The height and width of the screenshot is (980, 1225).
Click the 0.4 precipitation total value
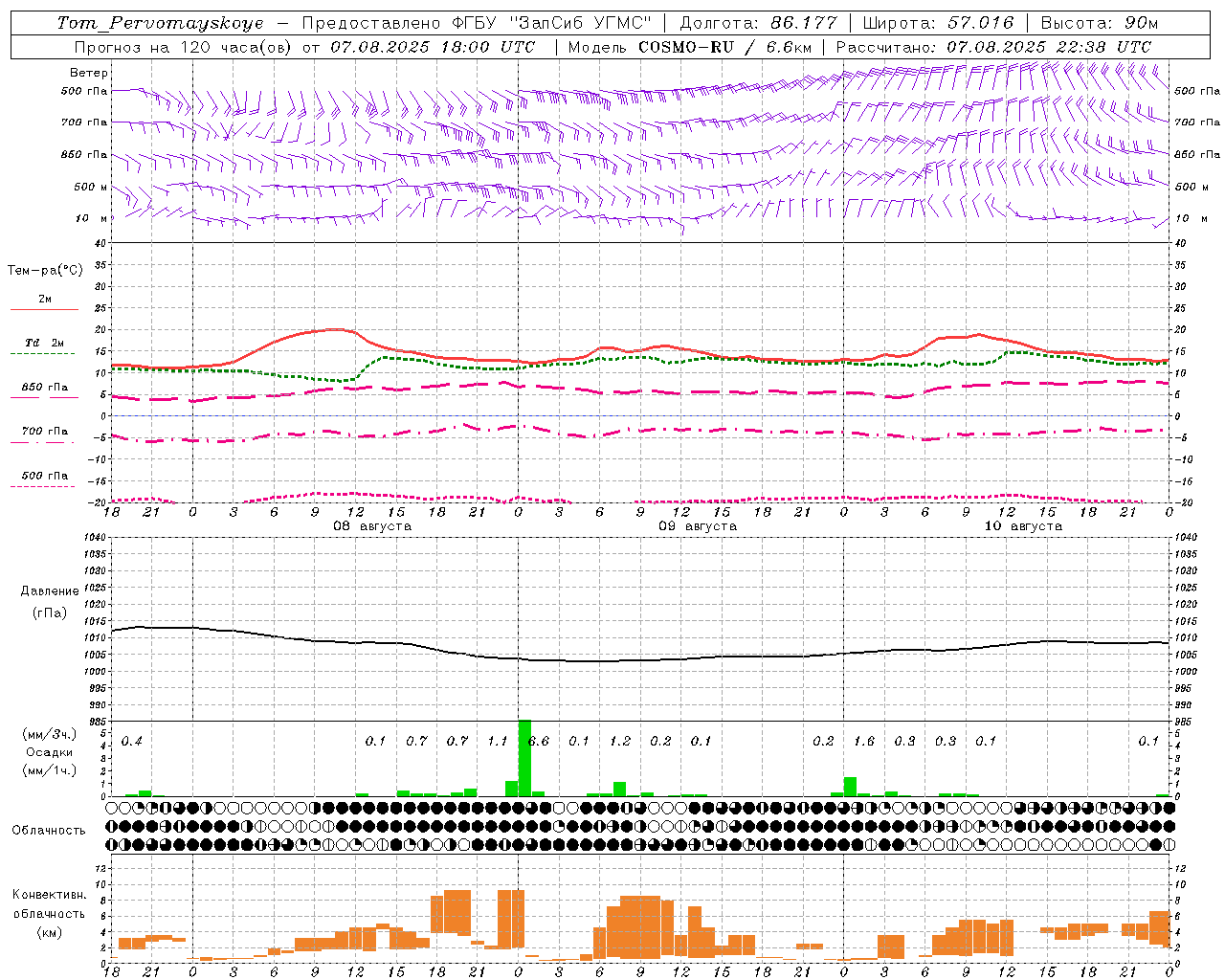click(132, 741)
